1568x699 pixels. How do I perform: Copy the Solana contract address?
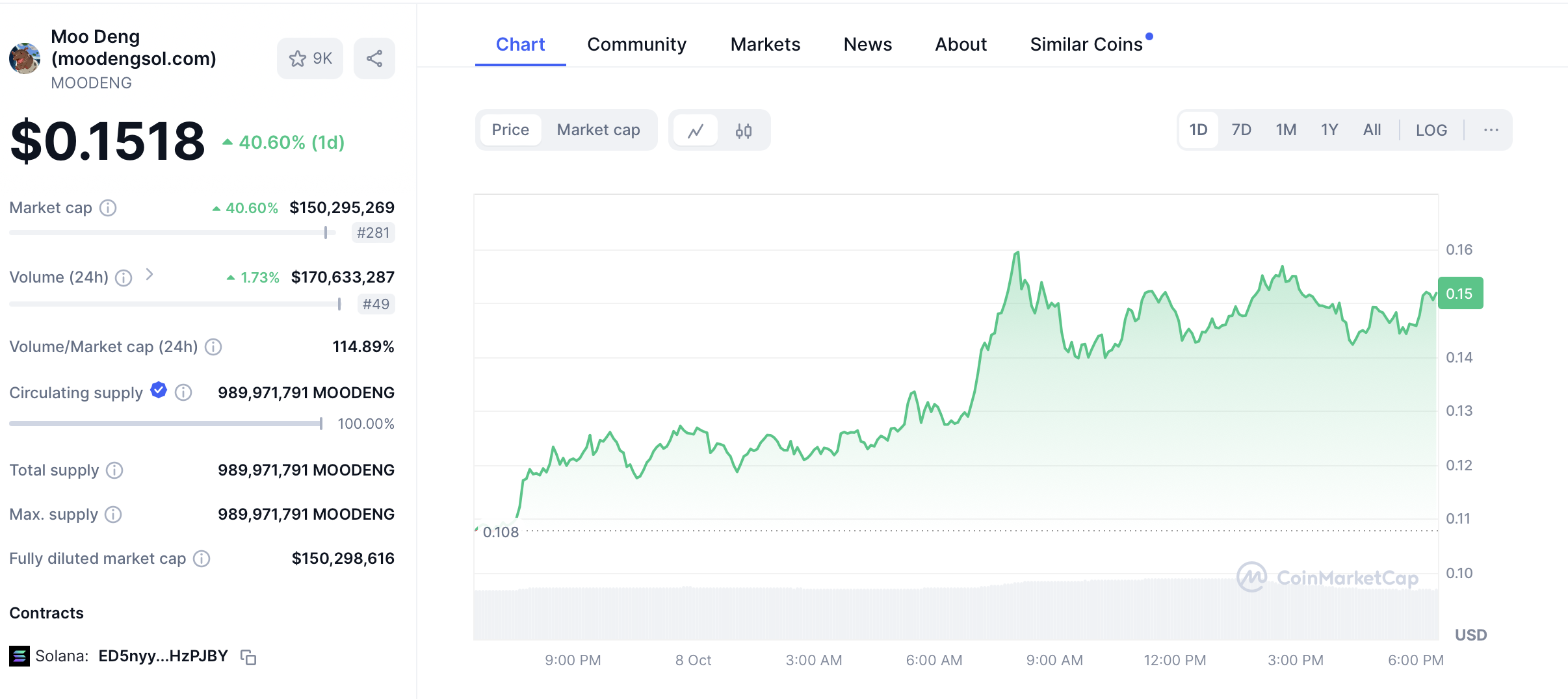click(x=248, y=657)
